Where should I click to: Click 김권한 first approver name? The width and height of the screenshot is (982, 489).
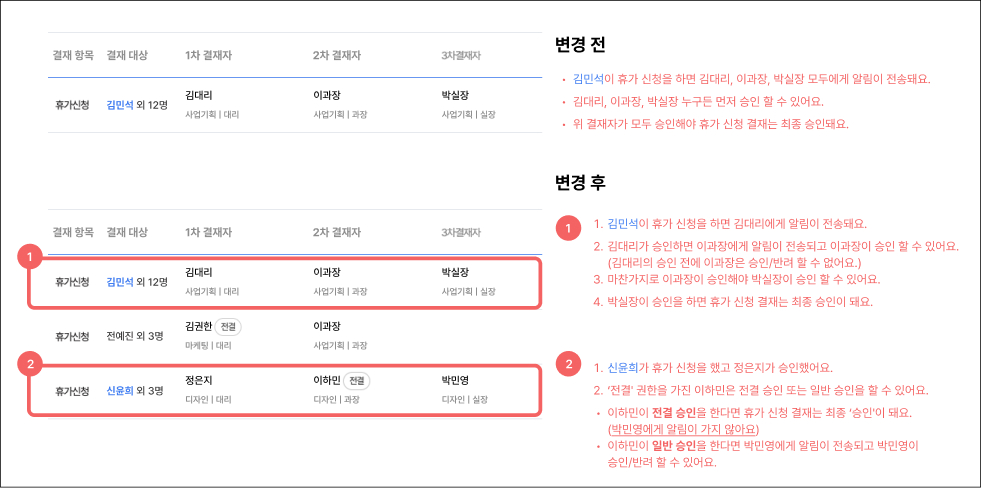tap(200, 327)
